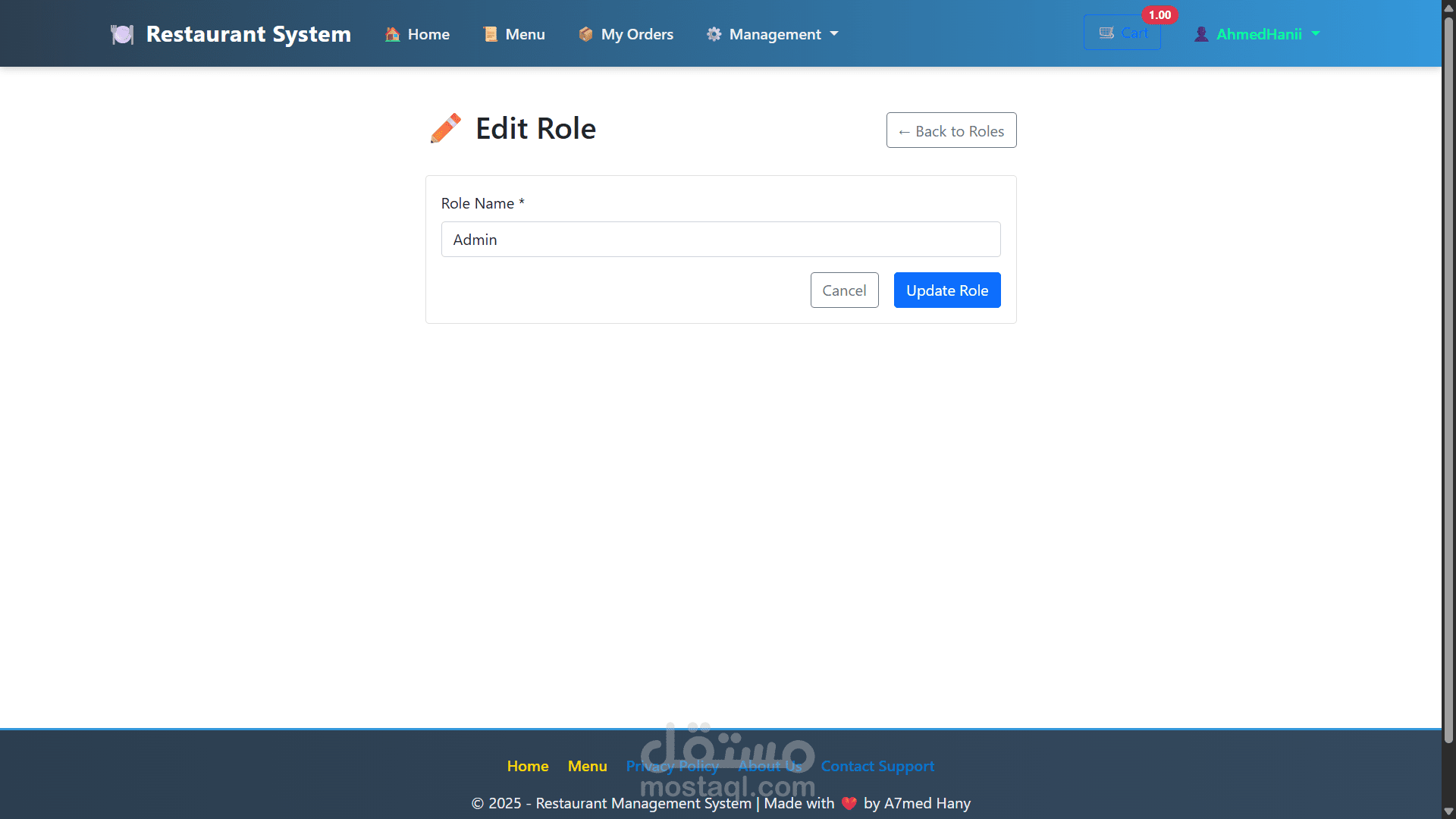Go to Menu in top navigation
This screenshot has height=819, width=1456.
coord(525,34)
